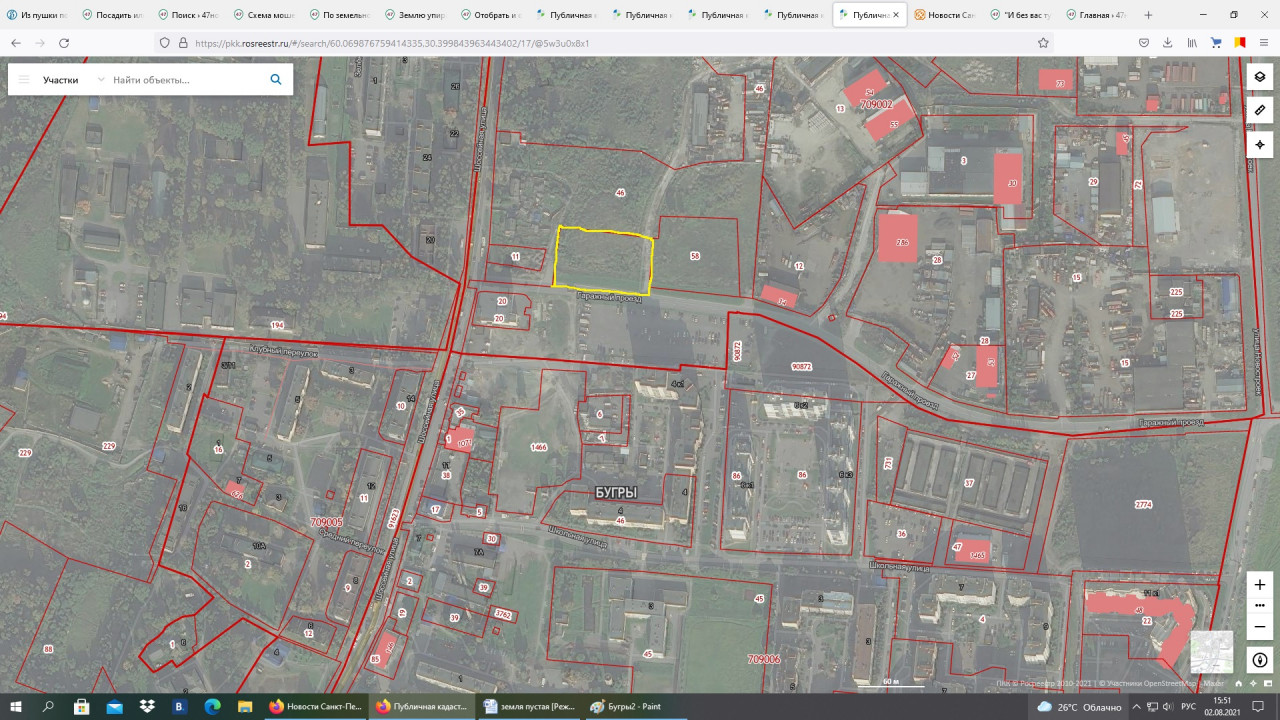Zoom out the map with minus button
The image size is (1280, 720).
(x=1259, y=626)
